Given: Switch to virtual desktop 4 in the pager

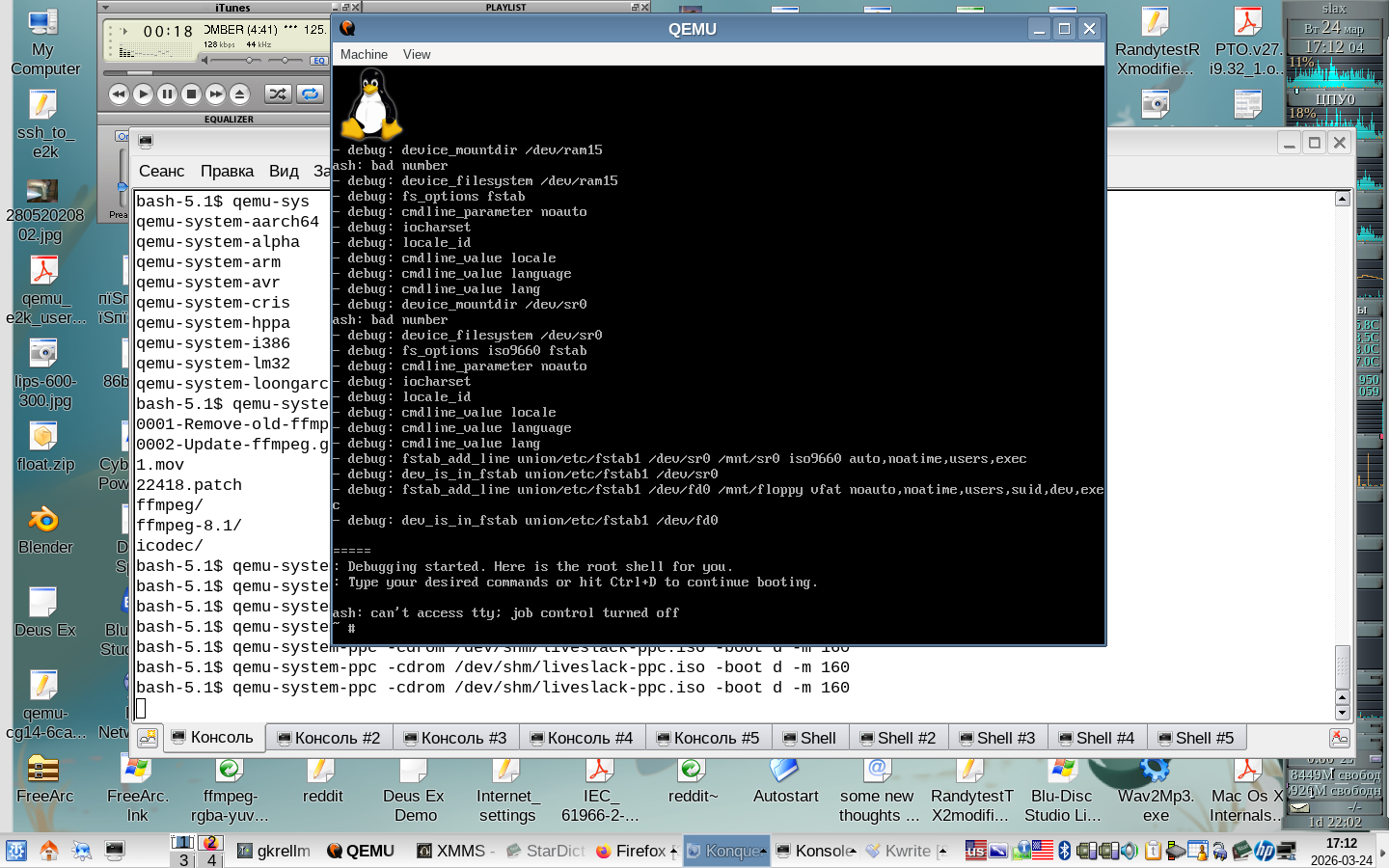Looking at the screenshot, I should [x=210, y=859].
